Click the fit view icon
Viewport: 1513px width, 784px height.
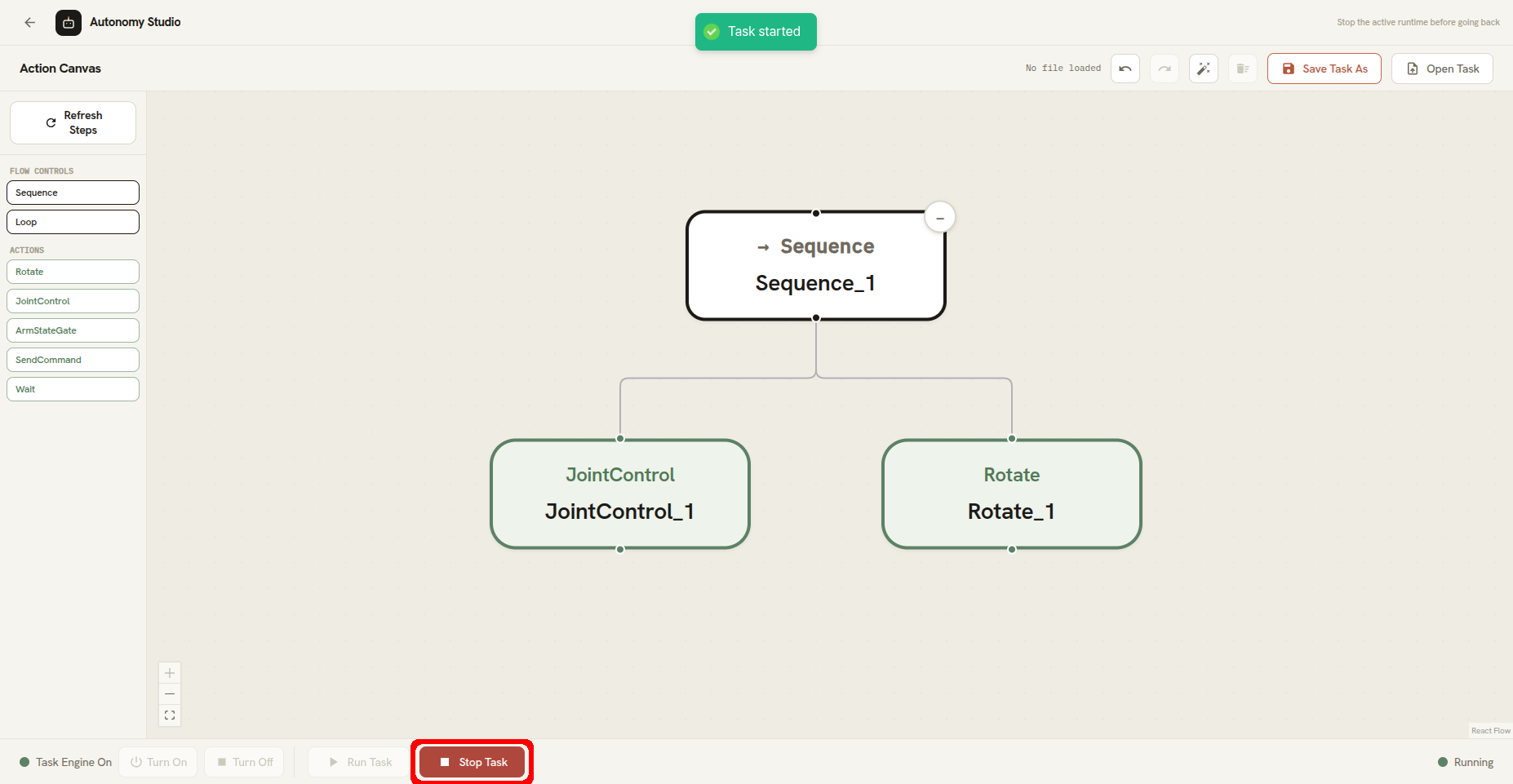[x=170, y=715]
